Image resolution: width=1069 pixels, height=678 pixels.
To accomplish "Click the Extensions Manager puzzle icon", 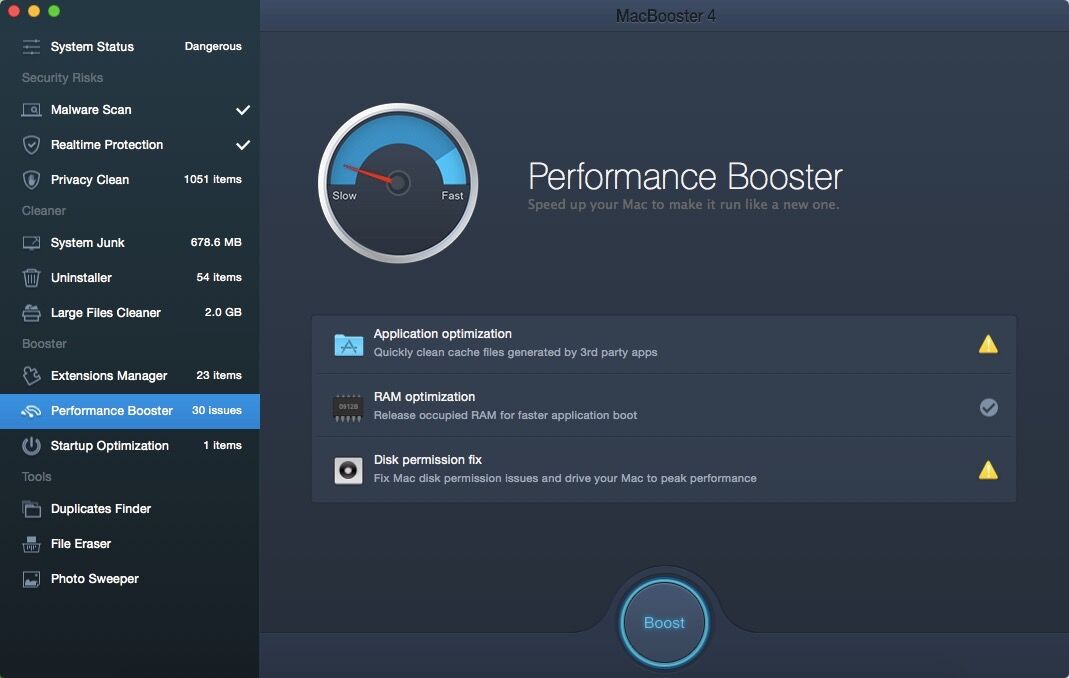I will pos(31,376).
